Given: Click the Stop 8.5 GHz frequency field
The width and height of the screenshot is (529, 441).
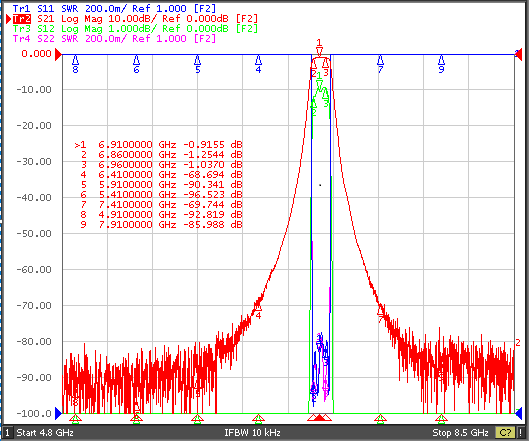Looking at the screenshot, I should (x=461, y=432).
